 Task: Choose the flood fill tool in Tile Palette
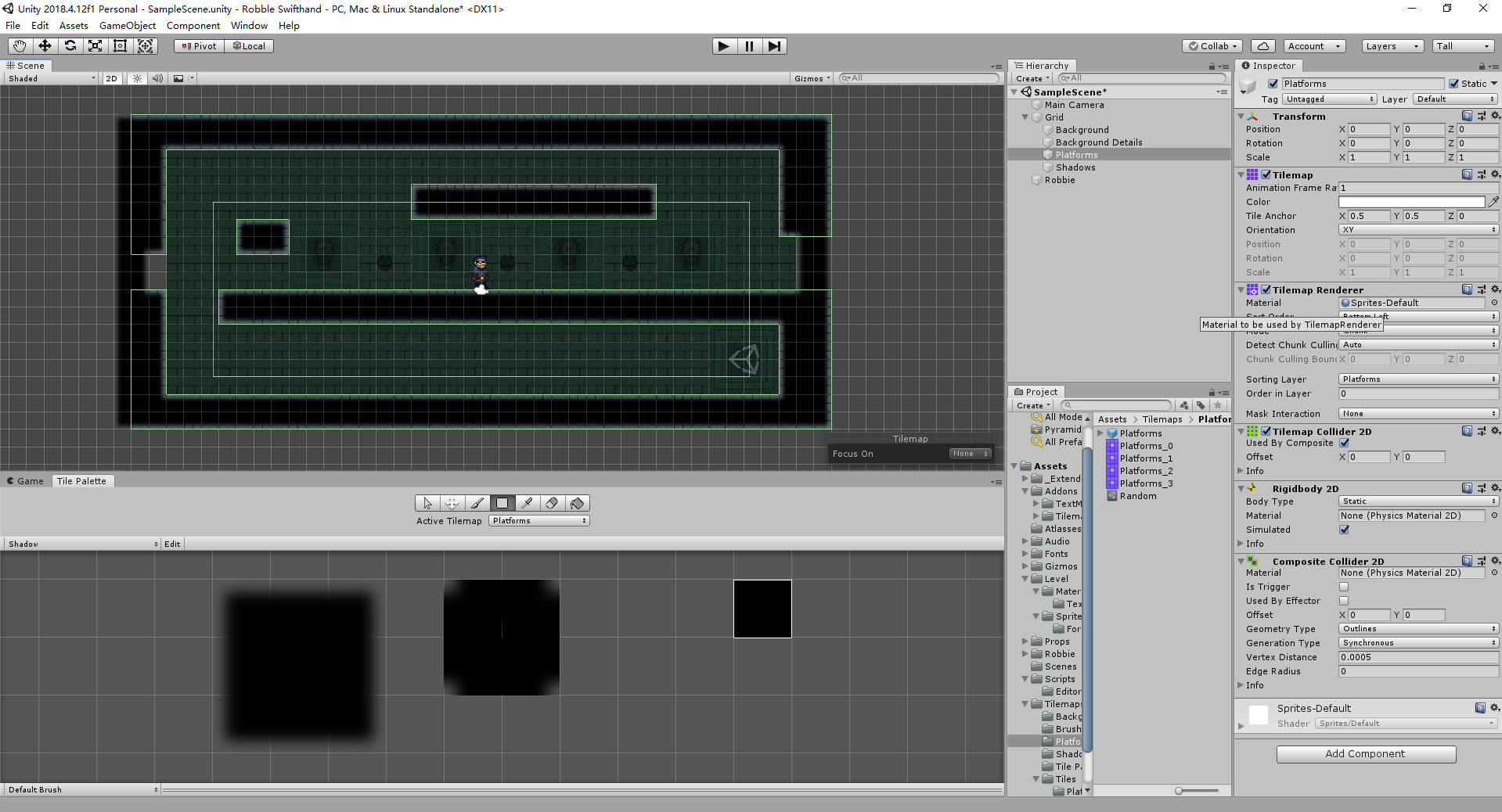click(x=577, y=503)
